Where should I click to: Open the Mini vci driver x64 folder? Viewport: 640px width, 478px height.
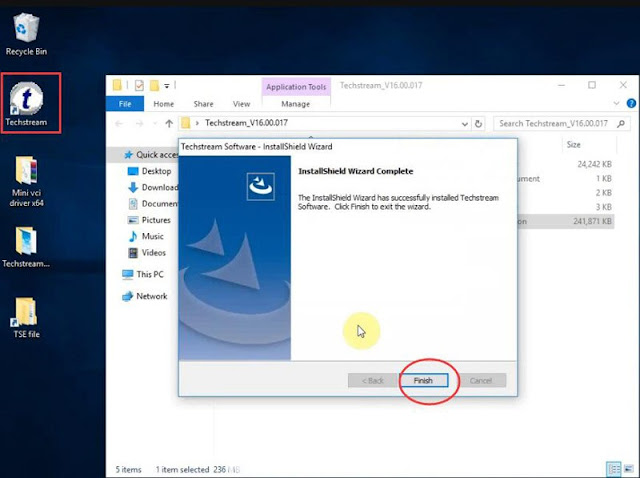tap(26, 181)
